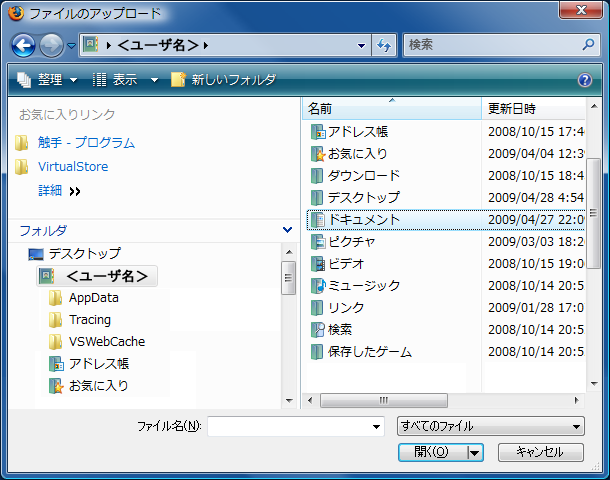Viewport: 610px width, 480px height.
Task: Sort by 名前 column header
Action: coord(392,109)
